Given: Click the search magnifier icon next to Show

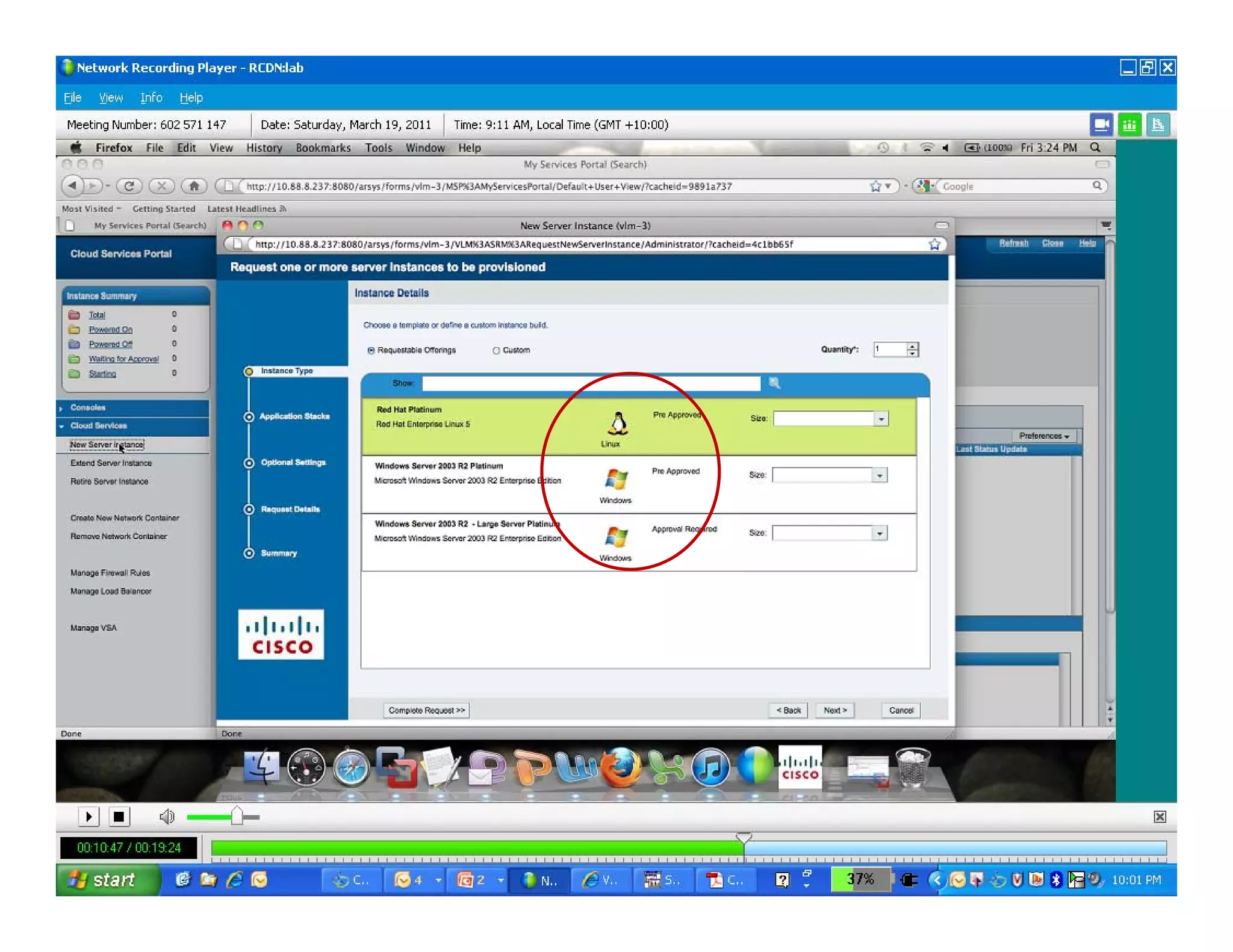Looking at the screenshot, I should point(774,383).
